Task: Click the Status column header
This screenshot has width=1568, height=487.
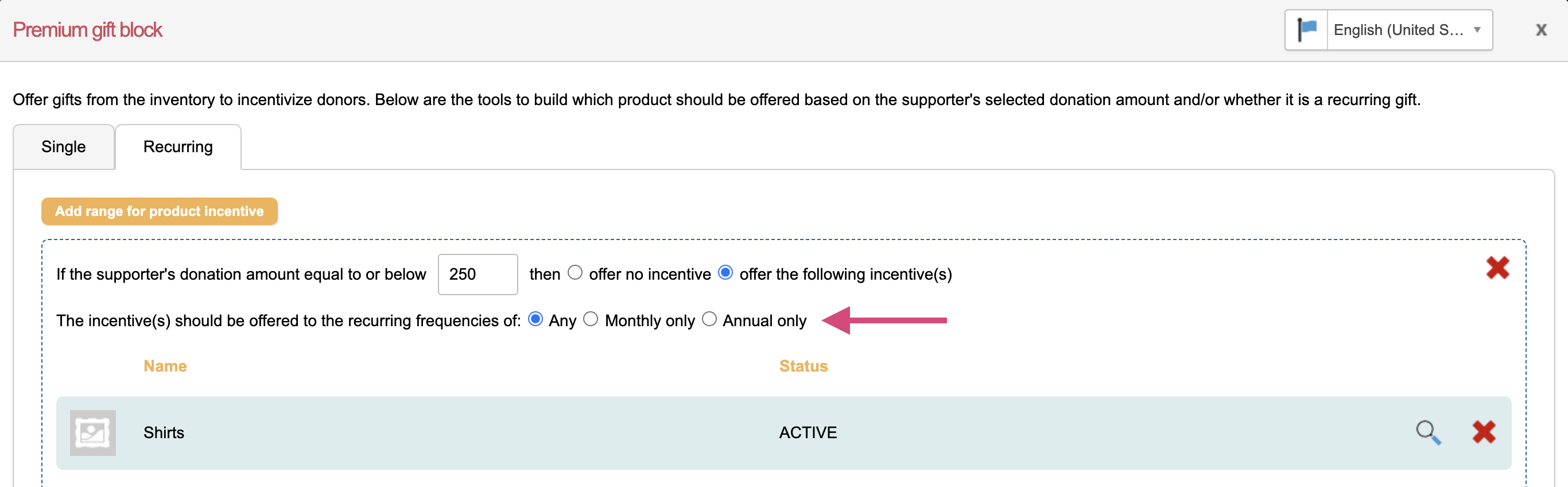Action: 803,366
